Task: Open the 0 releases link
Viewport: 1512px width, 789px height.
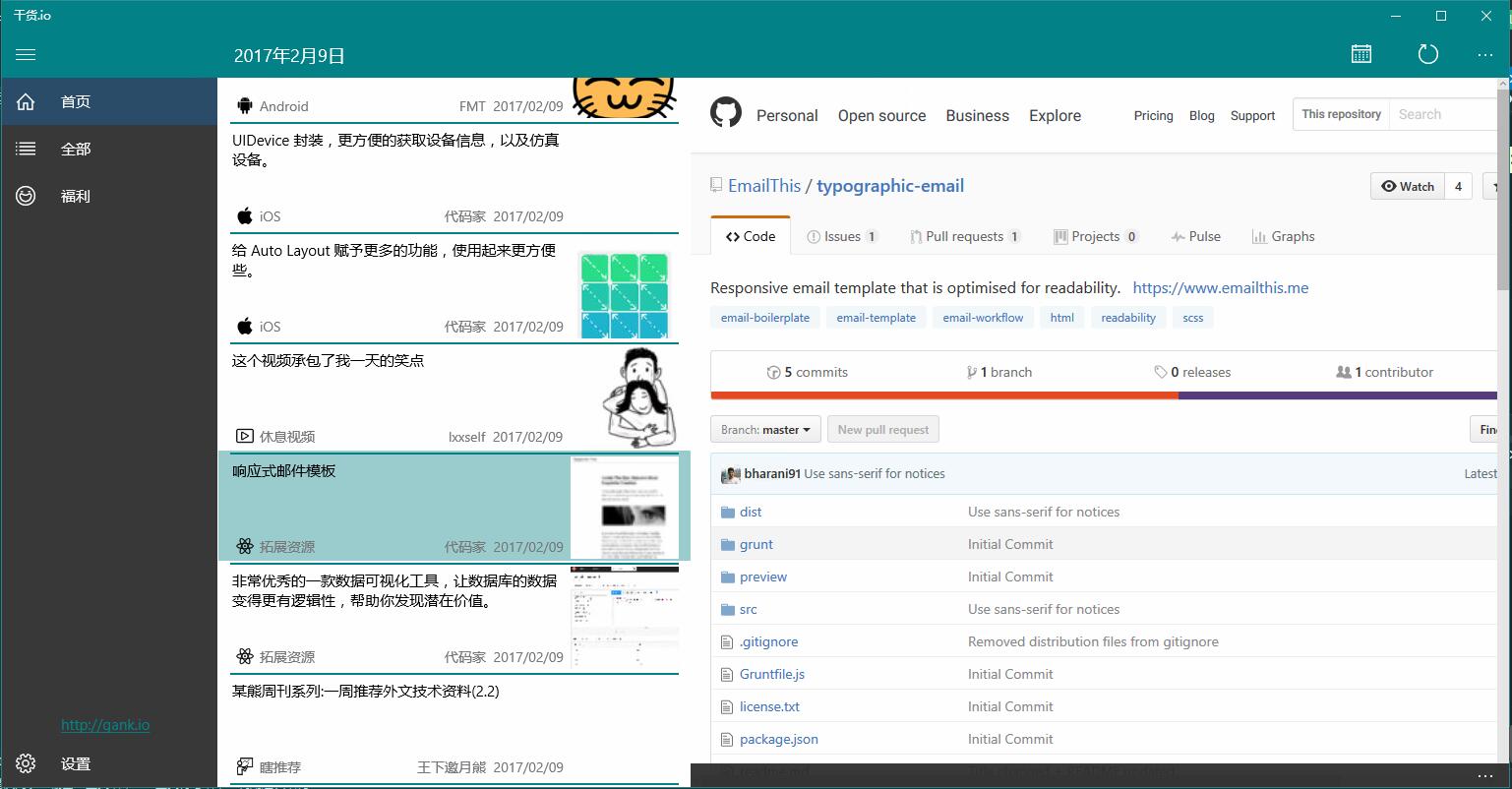Action: pyautogui.click(x=1192, y=372)
